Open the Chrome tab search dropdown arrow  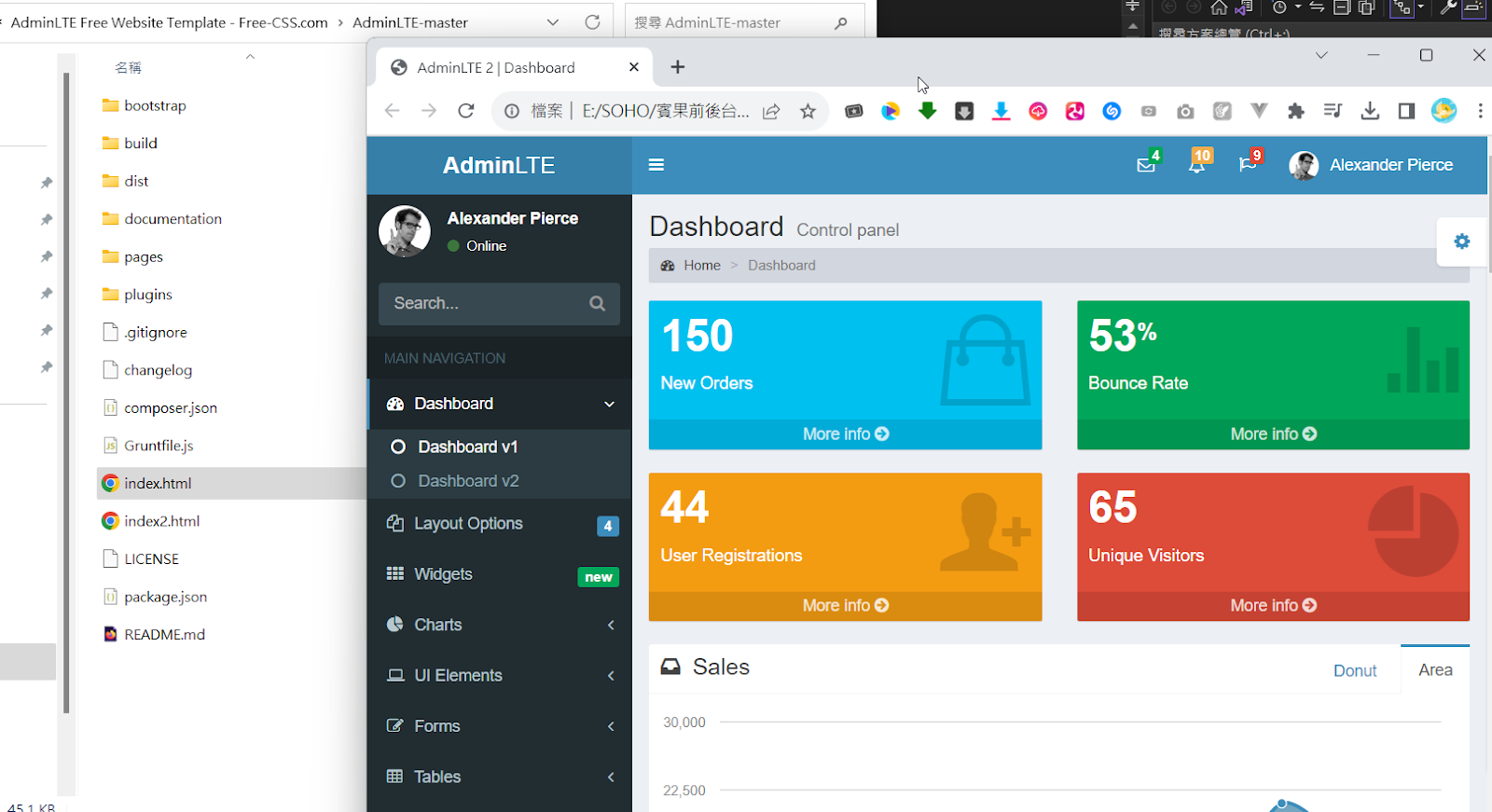pos(1321,56)
